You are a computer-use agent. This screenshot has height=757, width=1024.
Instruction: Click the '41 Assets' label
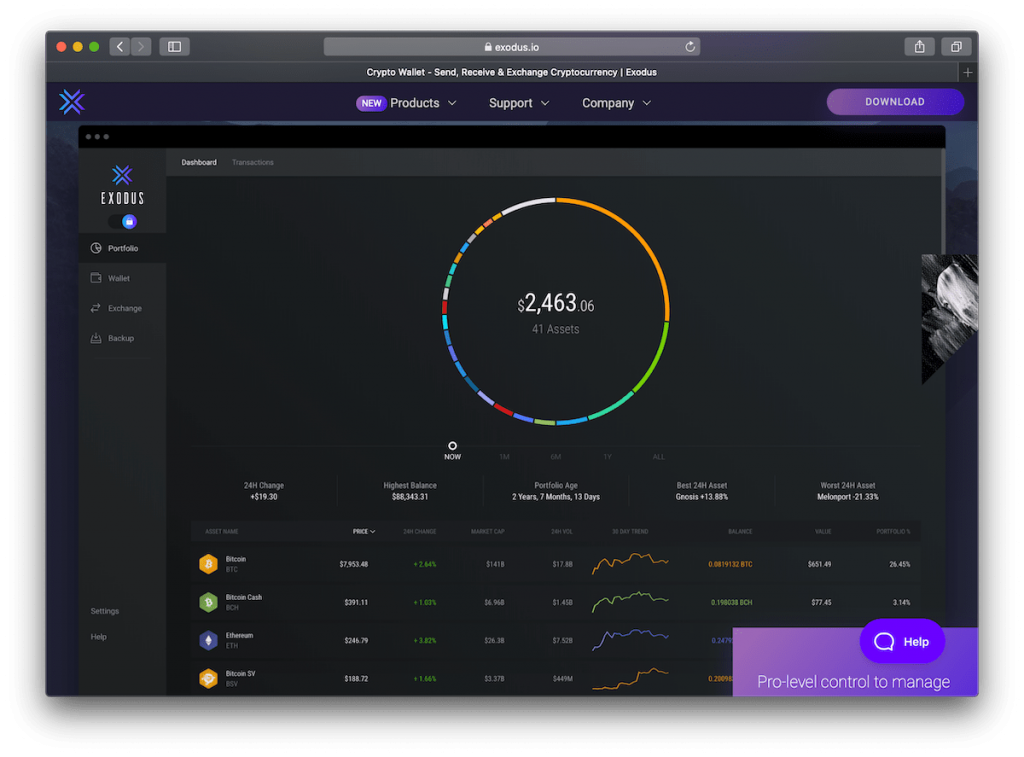(x=556, y=329)
